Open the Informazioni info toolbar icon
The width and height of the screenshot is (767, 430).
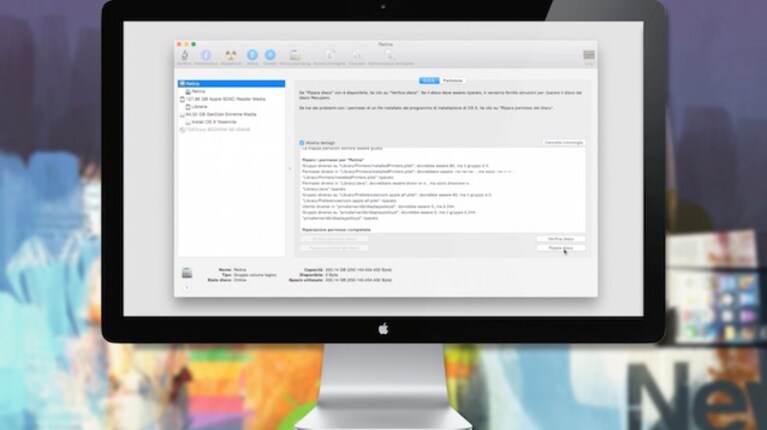coord(206,55)
